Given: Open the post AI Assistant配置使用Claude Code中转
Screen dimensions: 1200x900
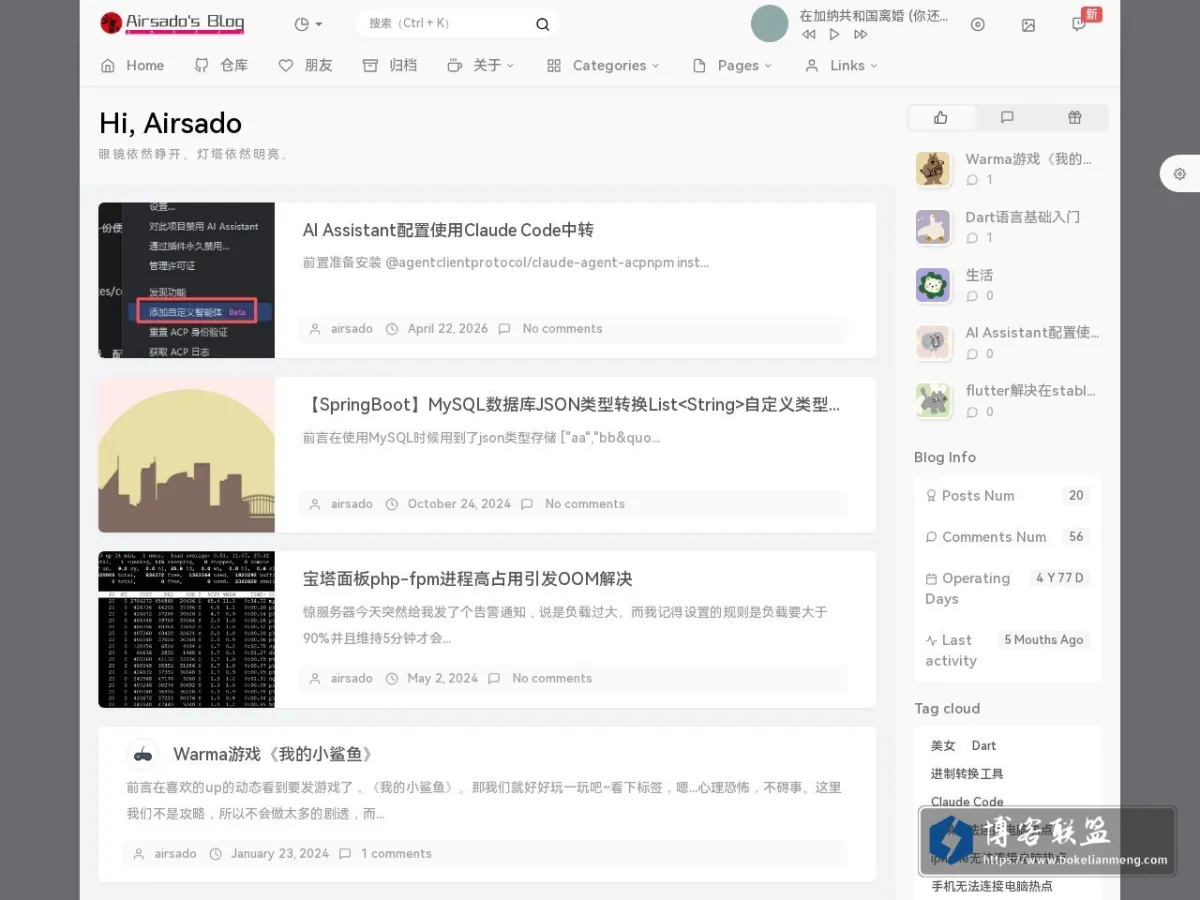Looking at the screenshot, I should pyautogui.click(x=448, y=230).
